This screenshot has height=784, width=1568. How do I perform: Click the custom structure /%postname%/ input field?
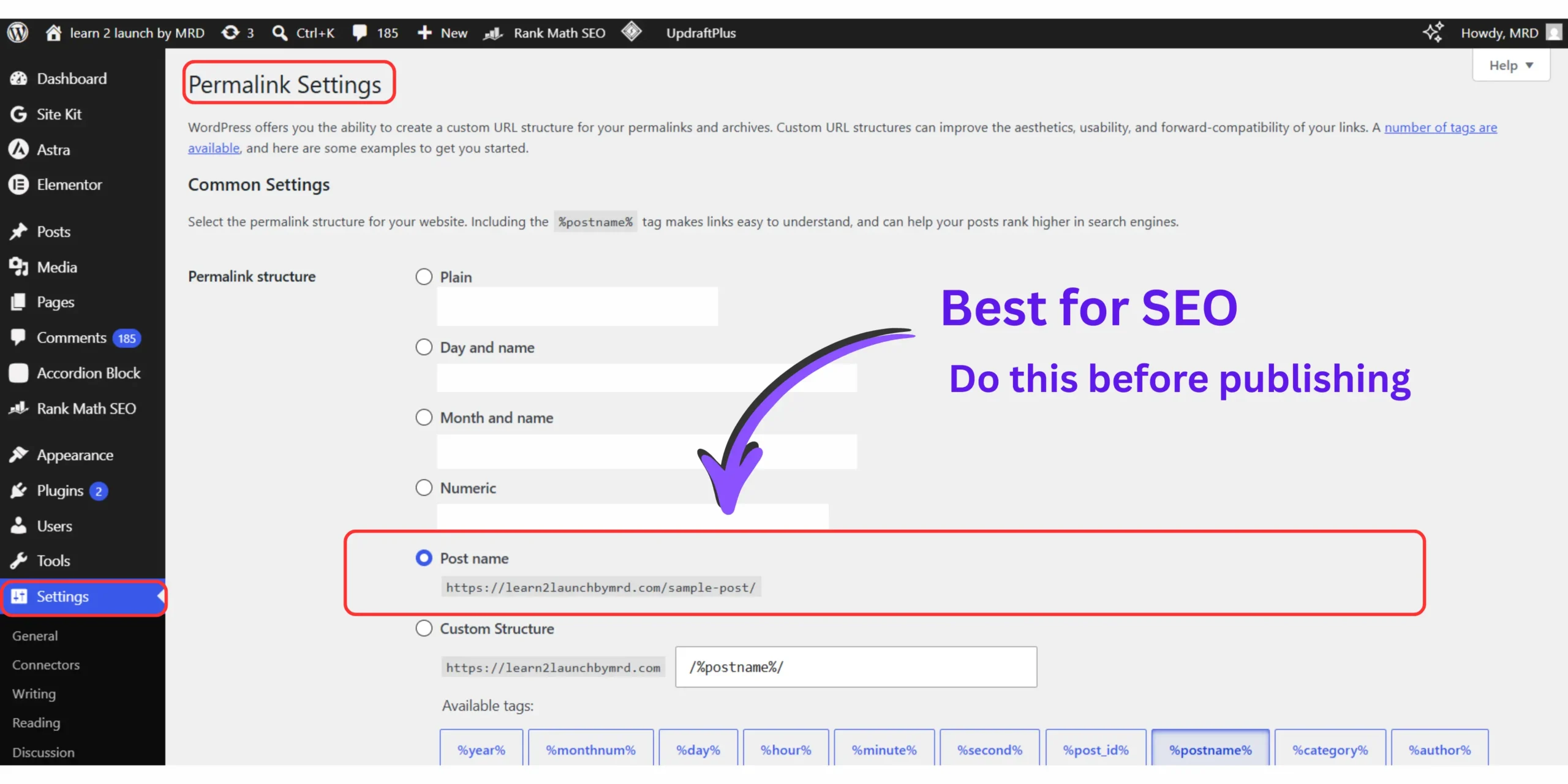(x=856, y=667)
